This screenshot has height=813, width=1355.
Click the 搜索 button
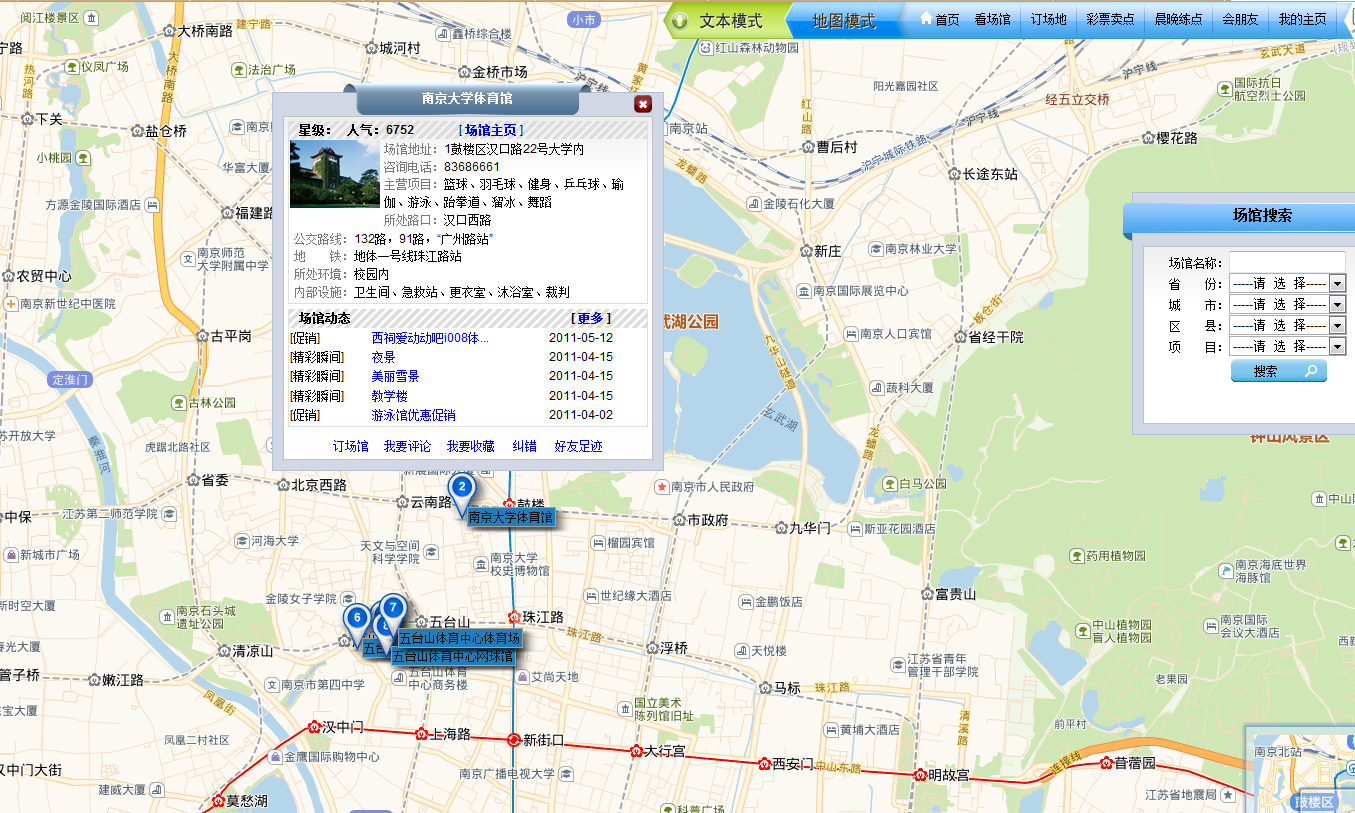(1278, 371)
